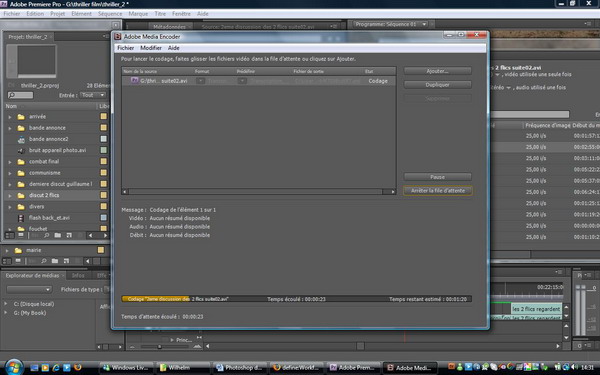600x375 pixels.
Task: Select flash back_et.avi clip icon
Action: pyautogui.click(x=21, y=218)
